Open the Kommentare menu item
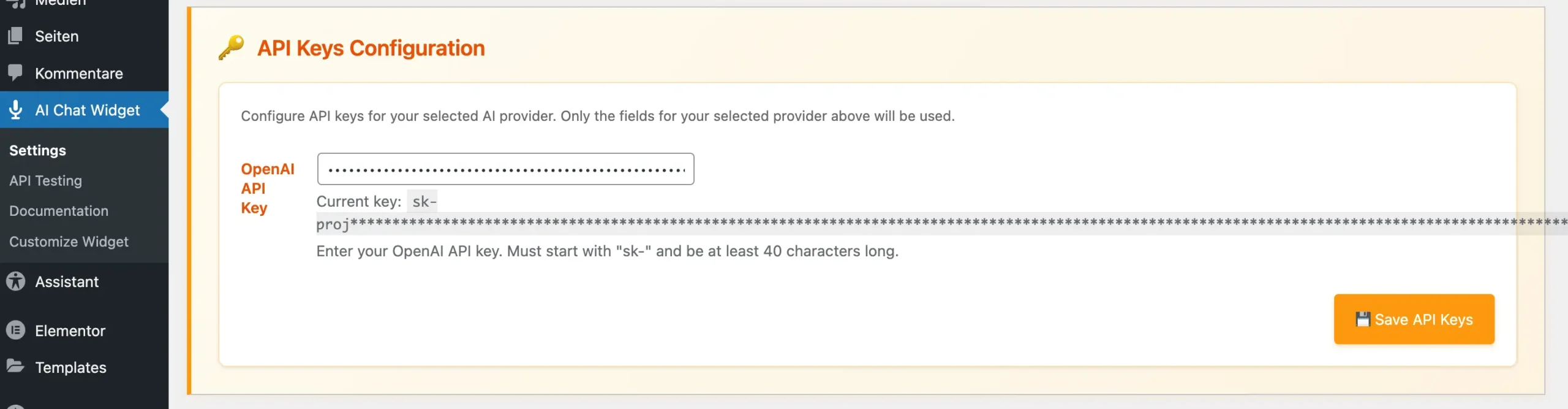This screenshot has height=409, width=1568. point(79,74)
